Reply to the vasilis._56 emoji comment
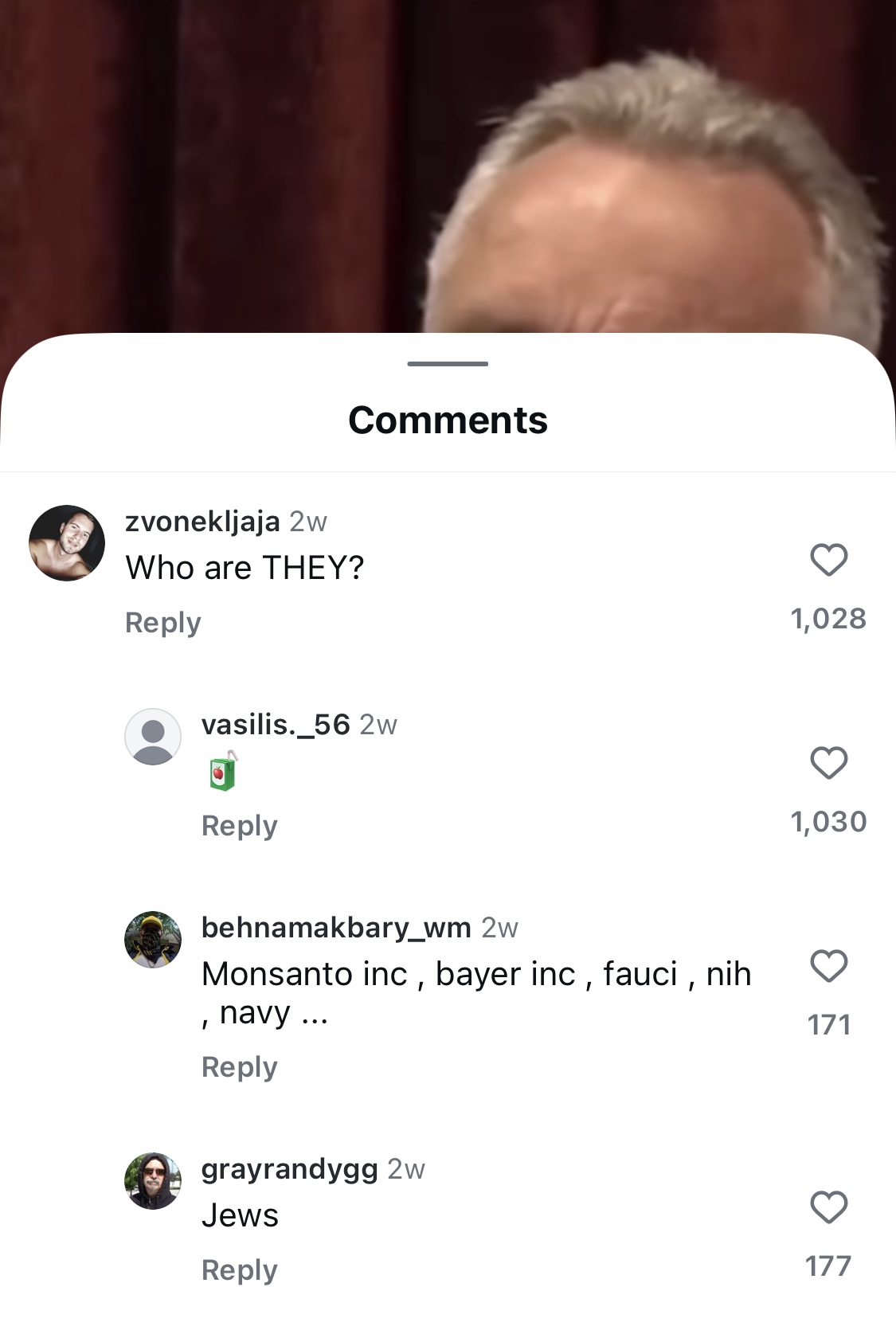This screenshot has height=1326, width=896. tap(240, 825)
